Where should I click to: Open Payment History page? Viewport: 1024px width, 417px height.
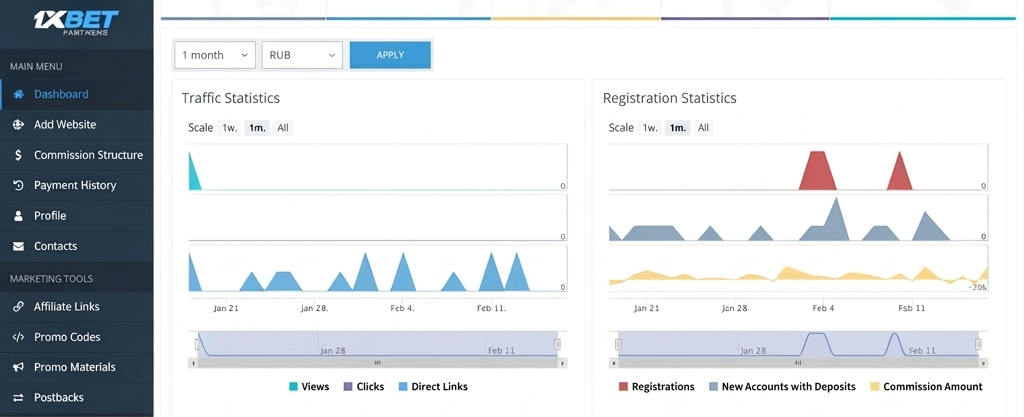coord(77,185)
